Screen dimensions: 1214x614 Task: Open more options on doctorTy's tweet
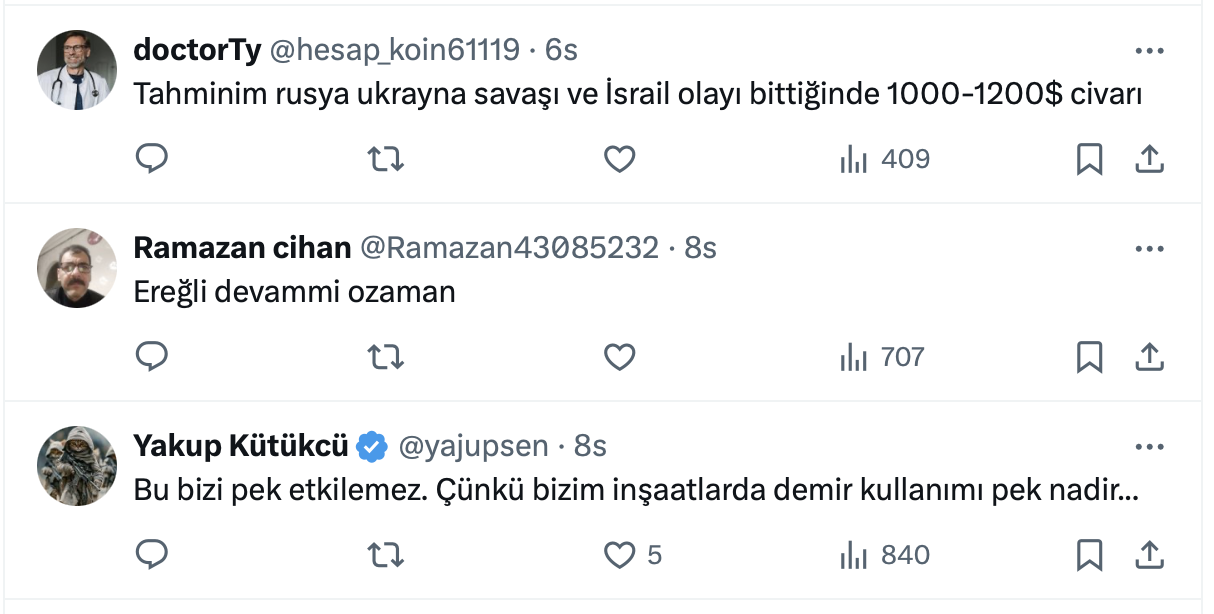1149,52
